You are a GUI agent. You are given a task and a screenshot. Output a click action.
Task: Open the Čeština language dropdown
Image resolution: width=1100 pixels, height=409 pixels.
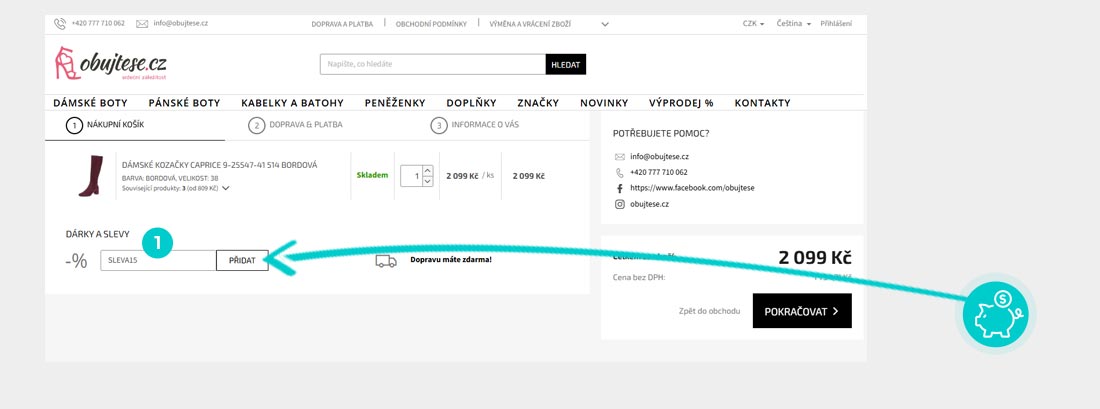click(x=793, y=23)
